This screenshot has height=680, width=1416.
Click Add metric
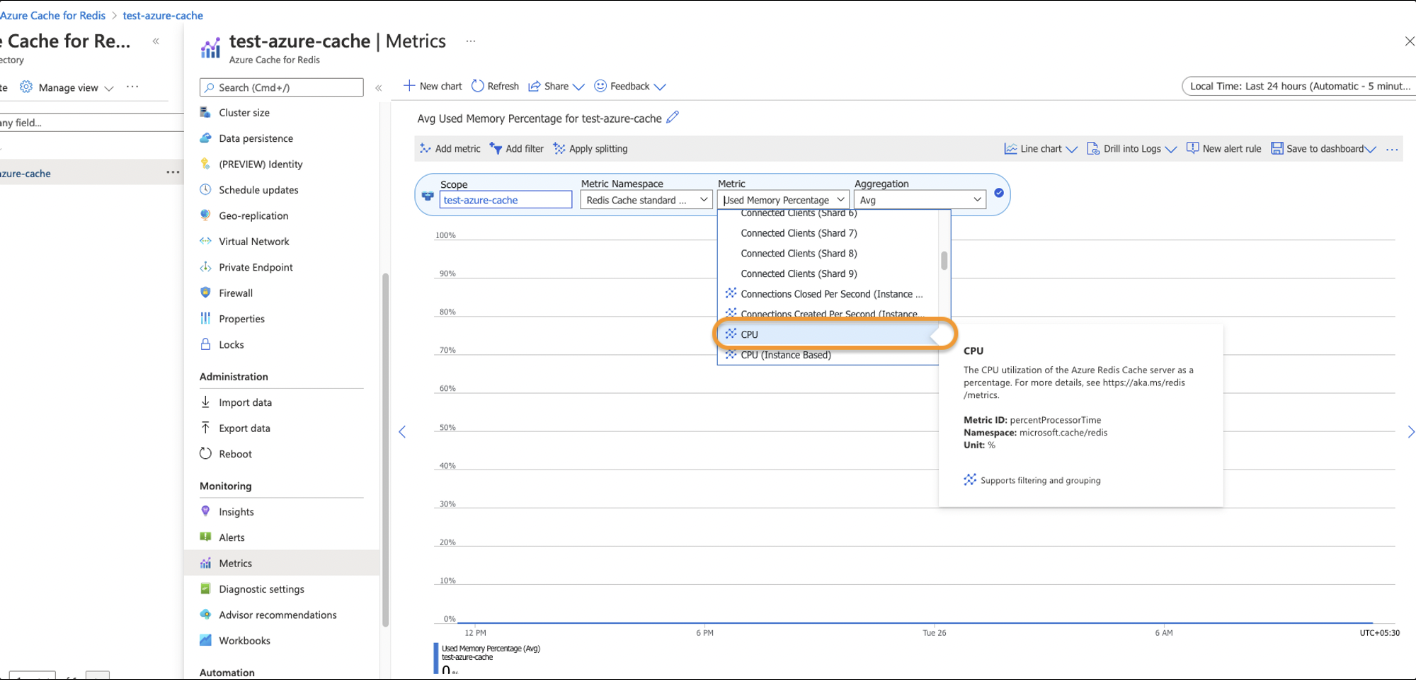450,149
